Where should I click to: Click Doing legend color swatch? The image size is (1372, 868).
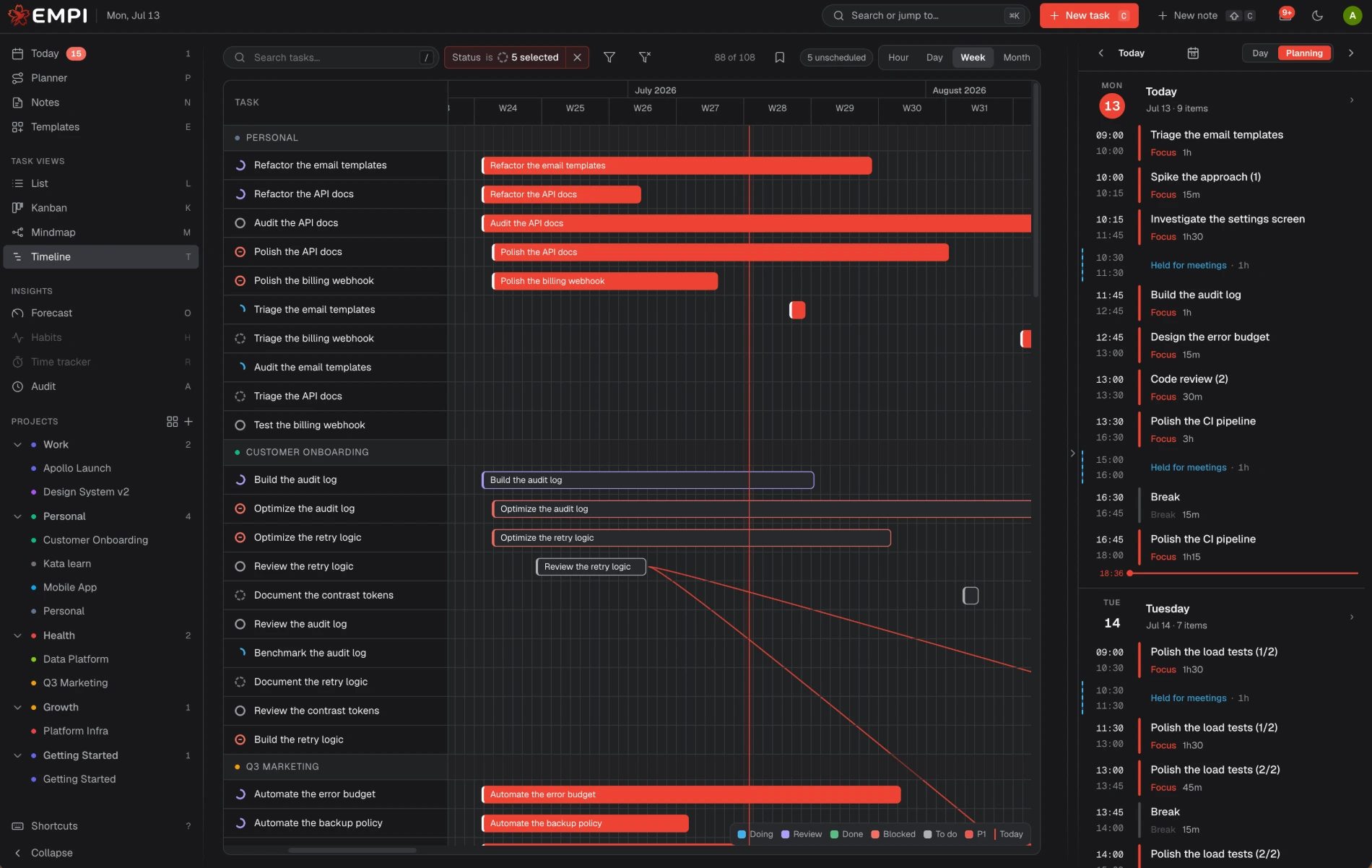tap(742, 834)
